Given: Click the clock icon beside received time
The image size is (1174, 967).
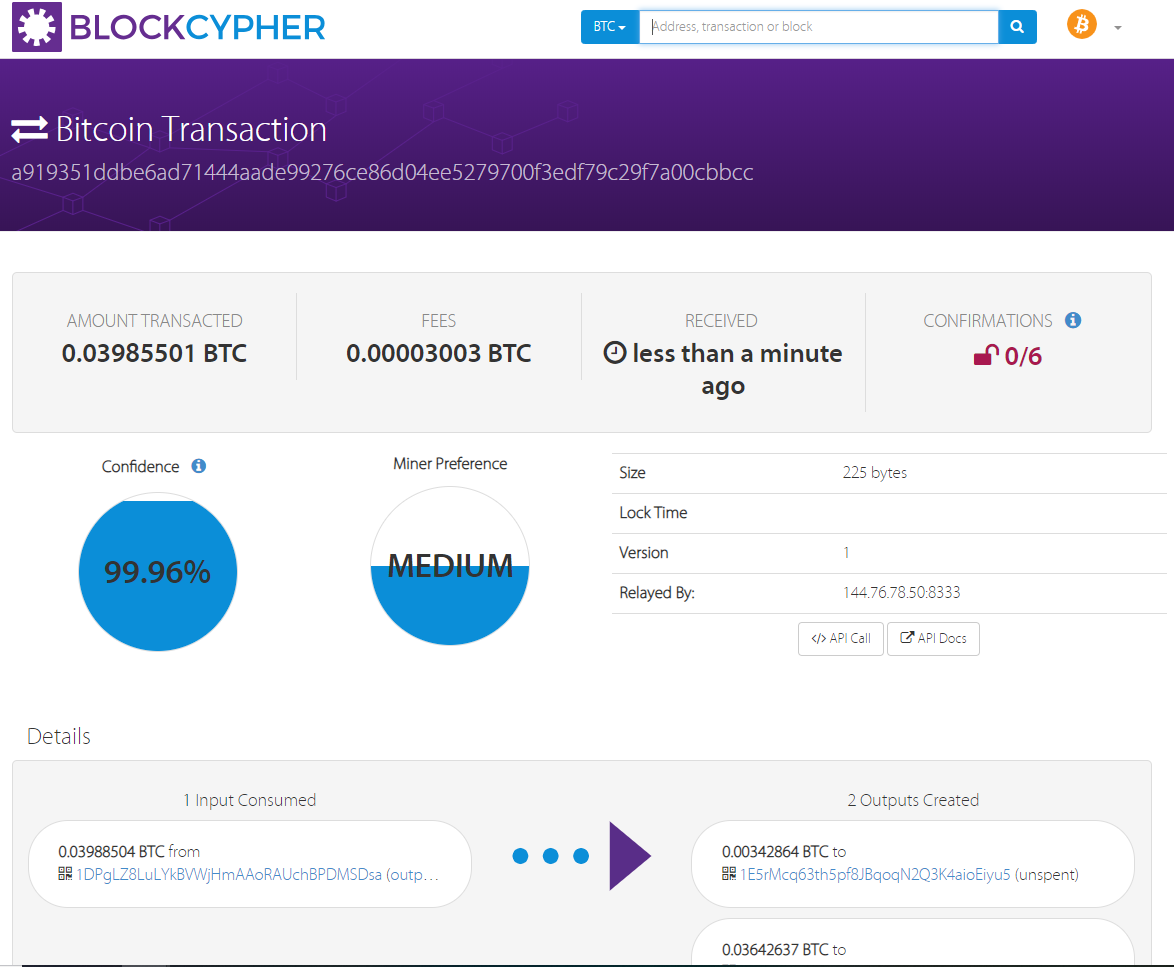Looking at the screenshot, I should [615, 353].
